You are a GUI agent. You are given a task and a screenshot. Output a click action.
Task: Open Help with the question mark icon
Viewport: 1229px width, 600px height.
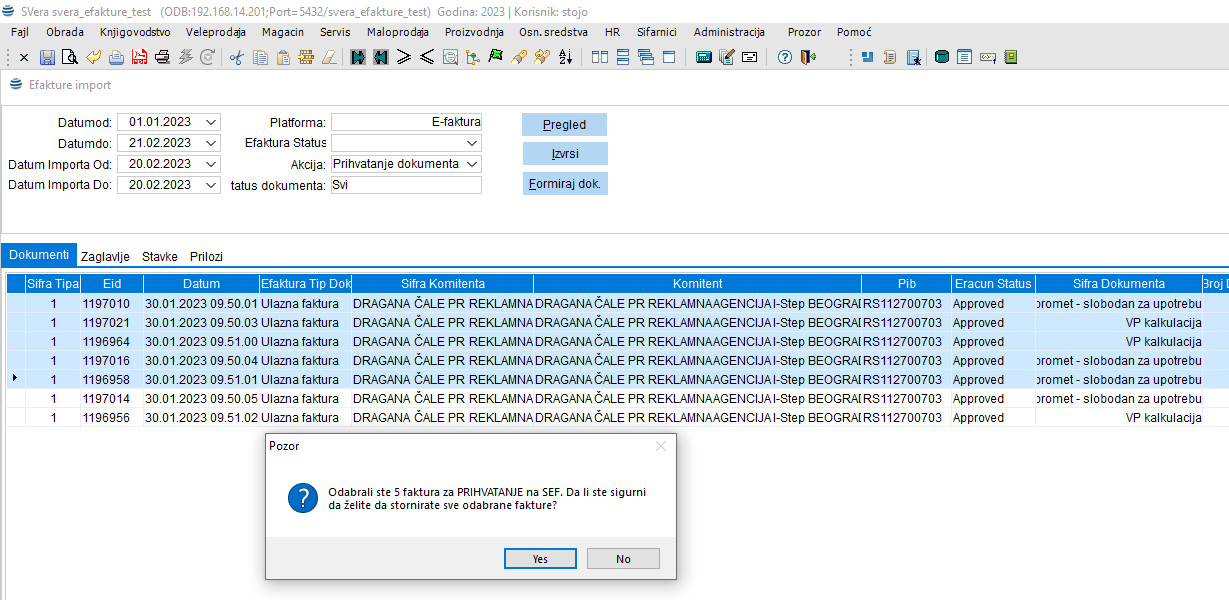(785, 58)
